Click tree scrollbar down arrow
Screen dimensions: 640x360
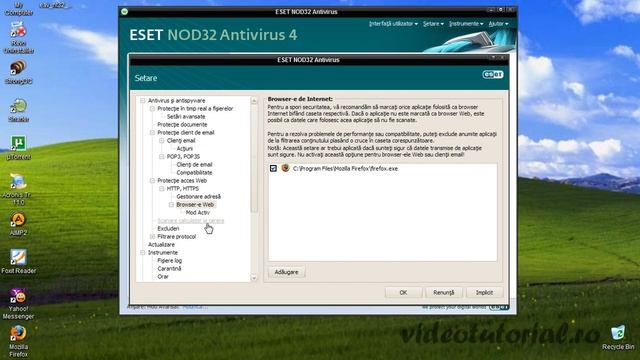pos(254,278)
